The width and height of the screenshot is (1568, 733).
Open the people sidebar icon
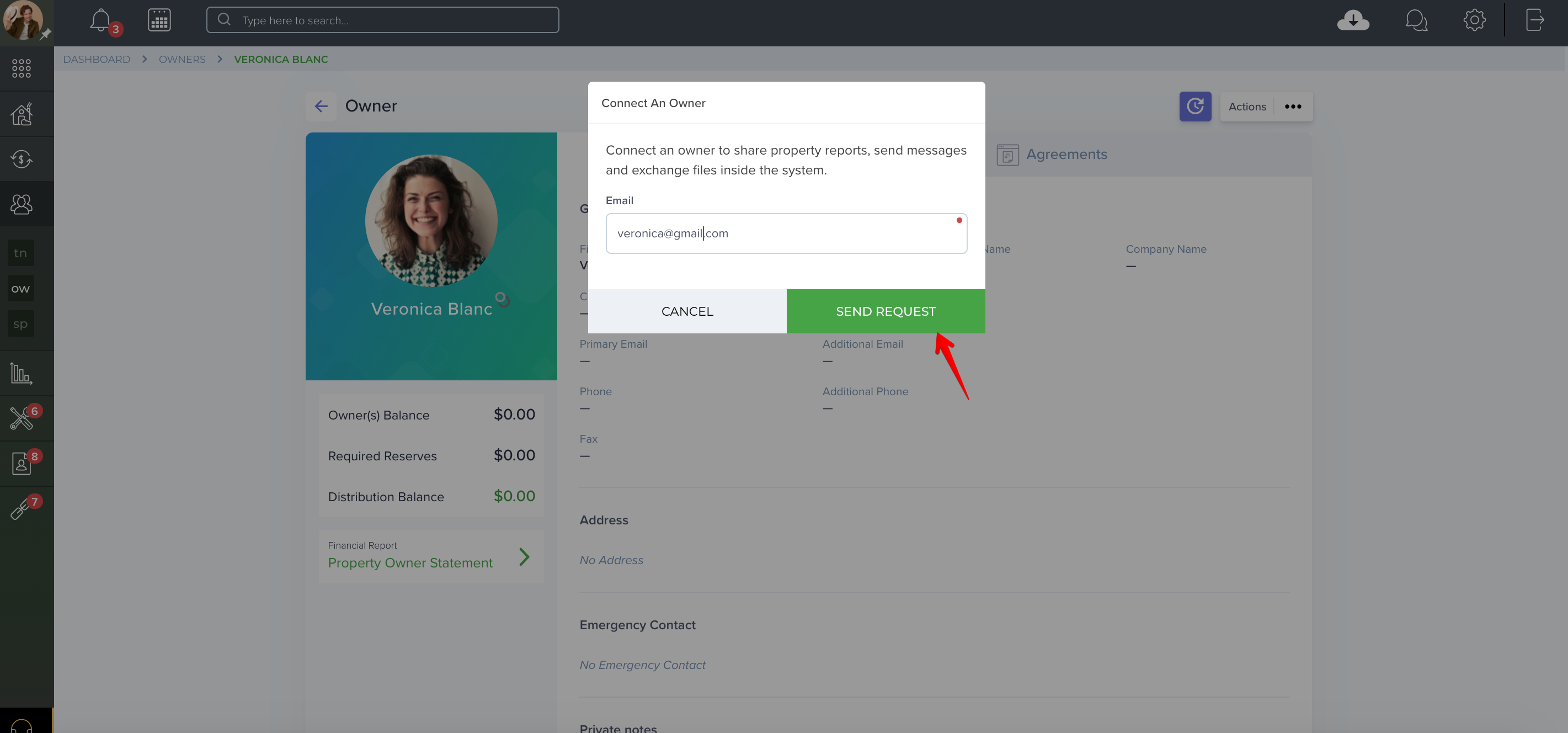point(22,204)
